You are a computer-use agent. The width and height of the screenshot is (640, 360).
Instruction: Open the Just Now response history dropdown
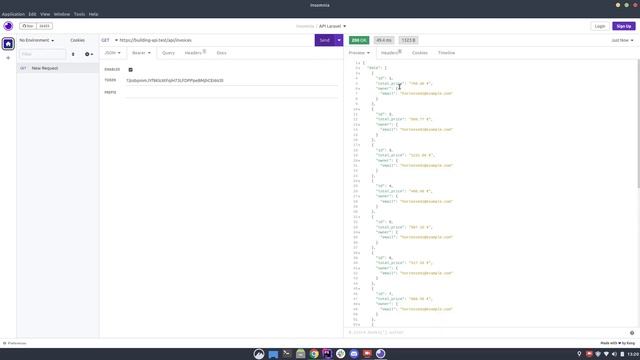622,40
